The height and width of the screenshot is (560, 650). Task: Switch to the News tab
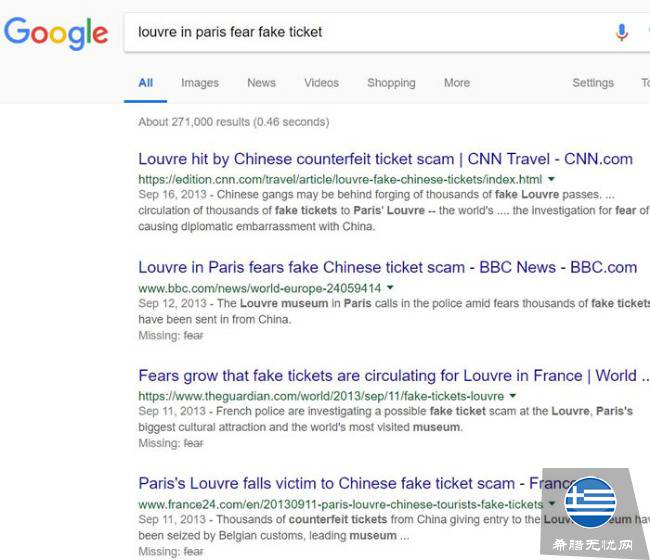point(261,83)
